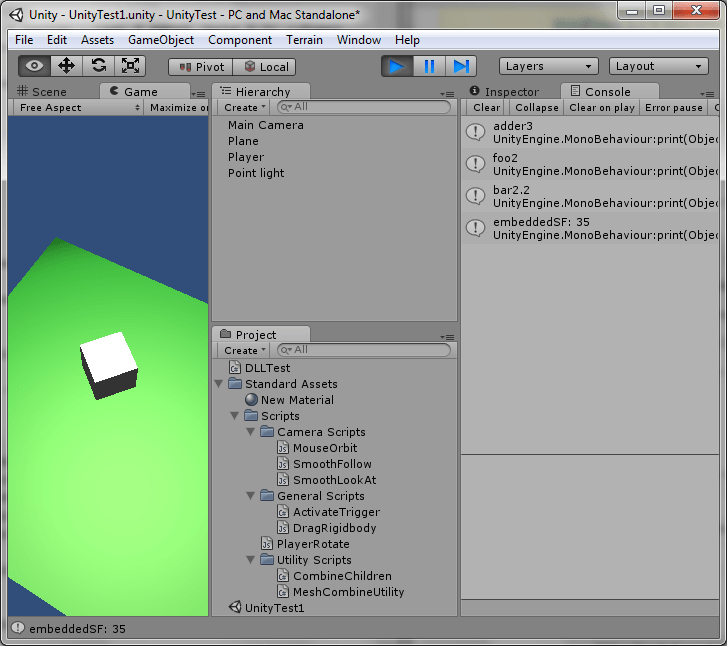Open the File menu

24,40
